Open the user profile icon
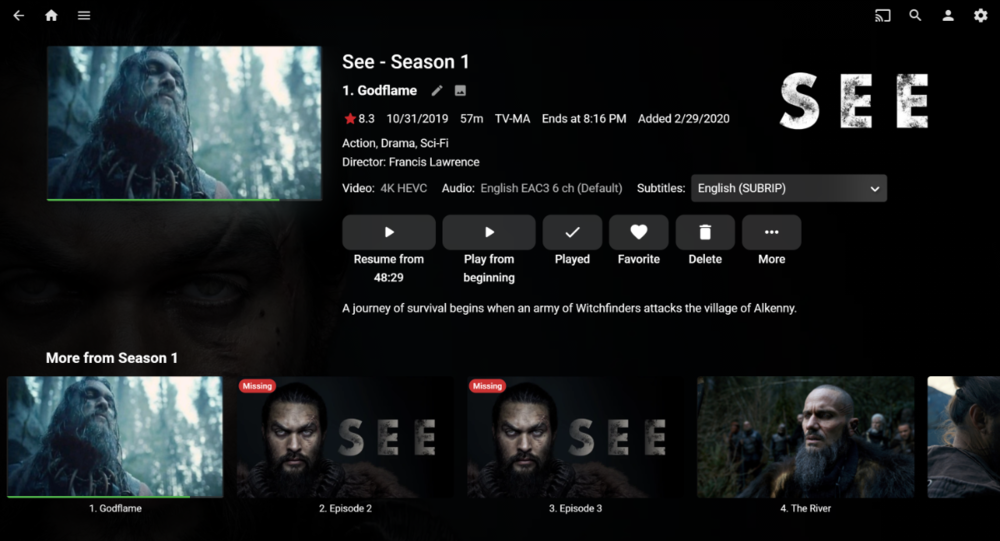This screenshot has height=541, width=1000. pyautogui.click(x=948, y=15)
